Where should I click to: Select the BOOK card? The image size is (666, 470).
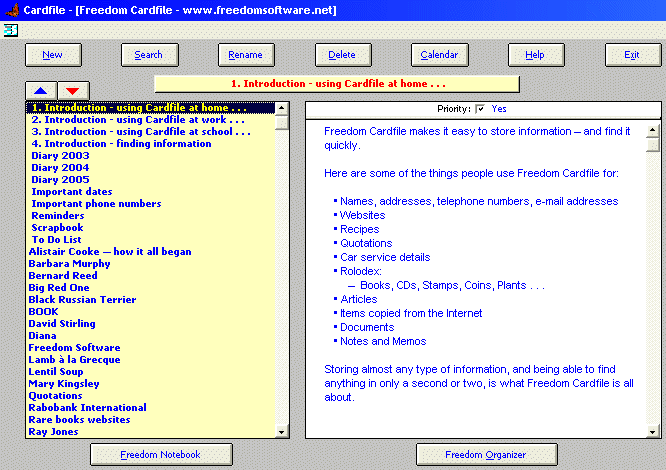[x=150, y=312]
